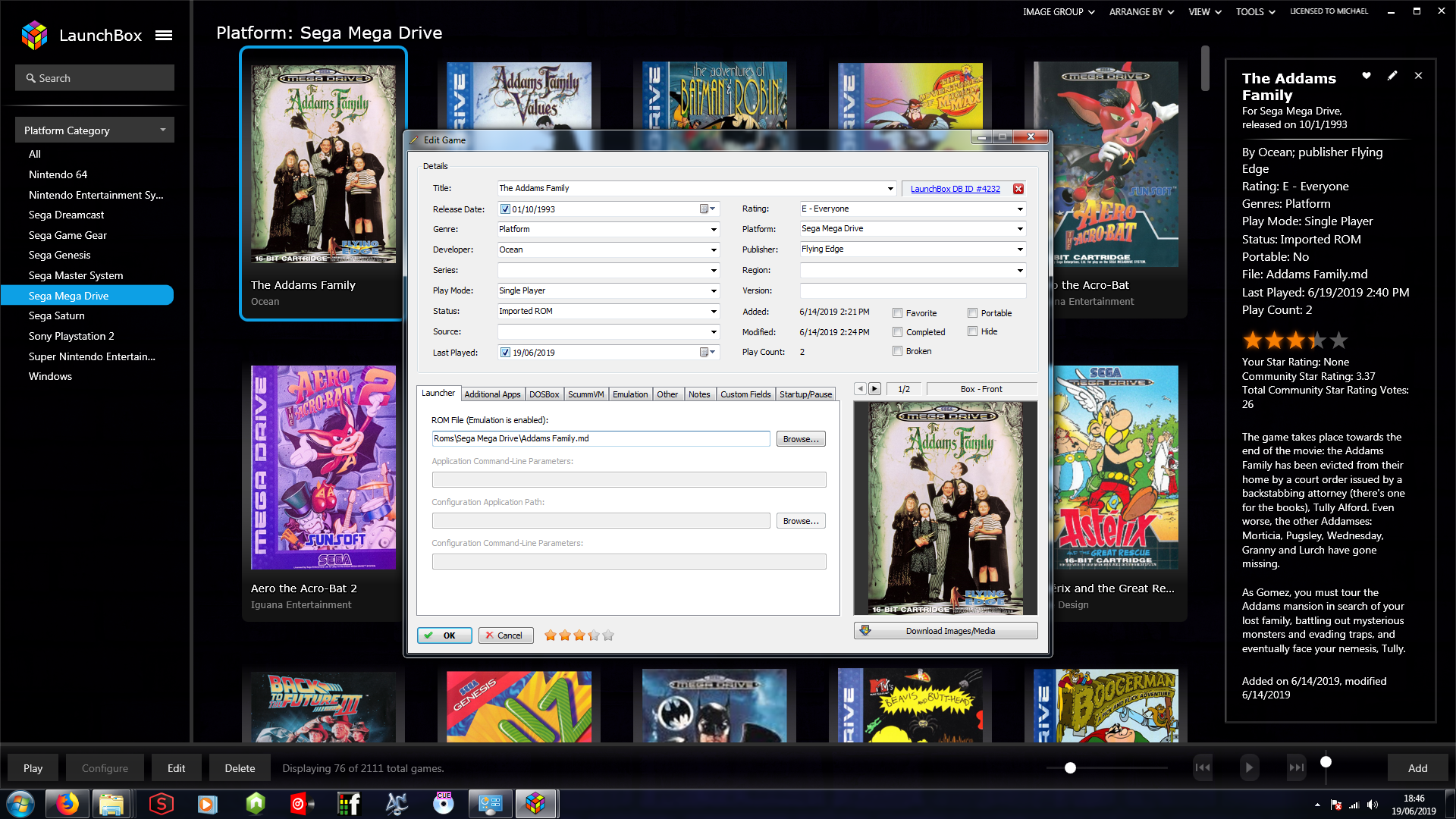
Task: Expand the Series dropdown
Action: coord(714,270)
